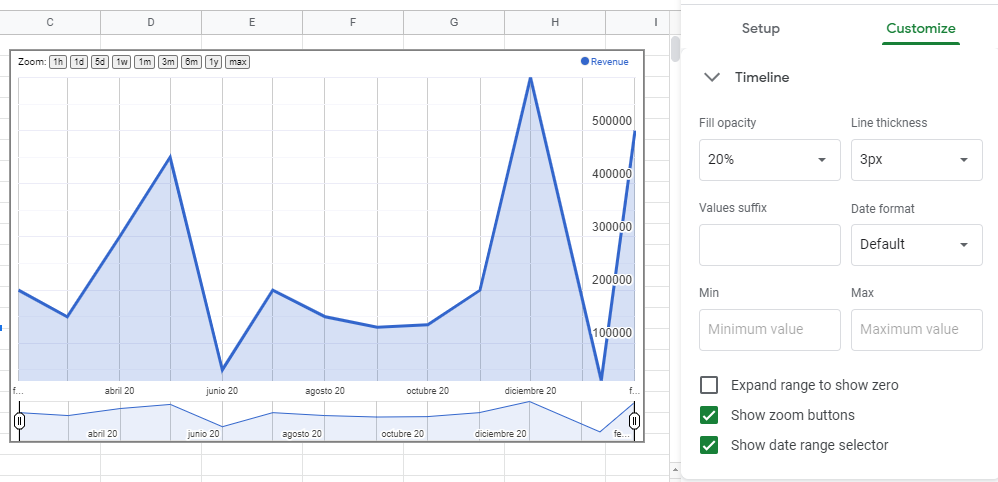Screen dimensions: 998x482
Task: Select the 1w zoom range
Action: pos(122,62)
